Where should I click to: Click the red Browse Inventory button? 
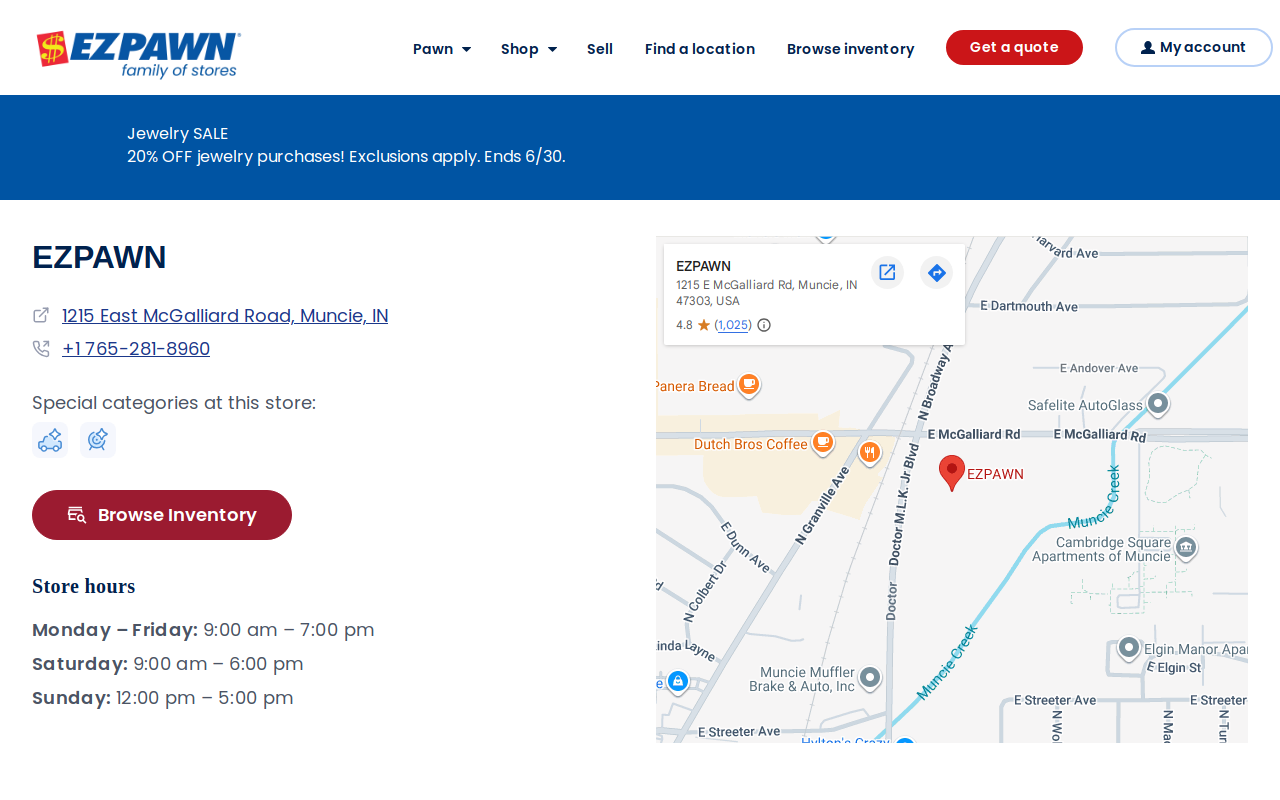click(162, 515)
